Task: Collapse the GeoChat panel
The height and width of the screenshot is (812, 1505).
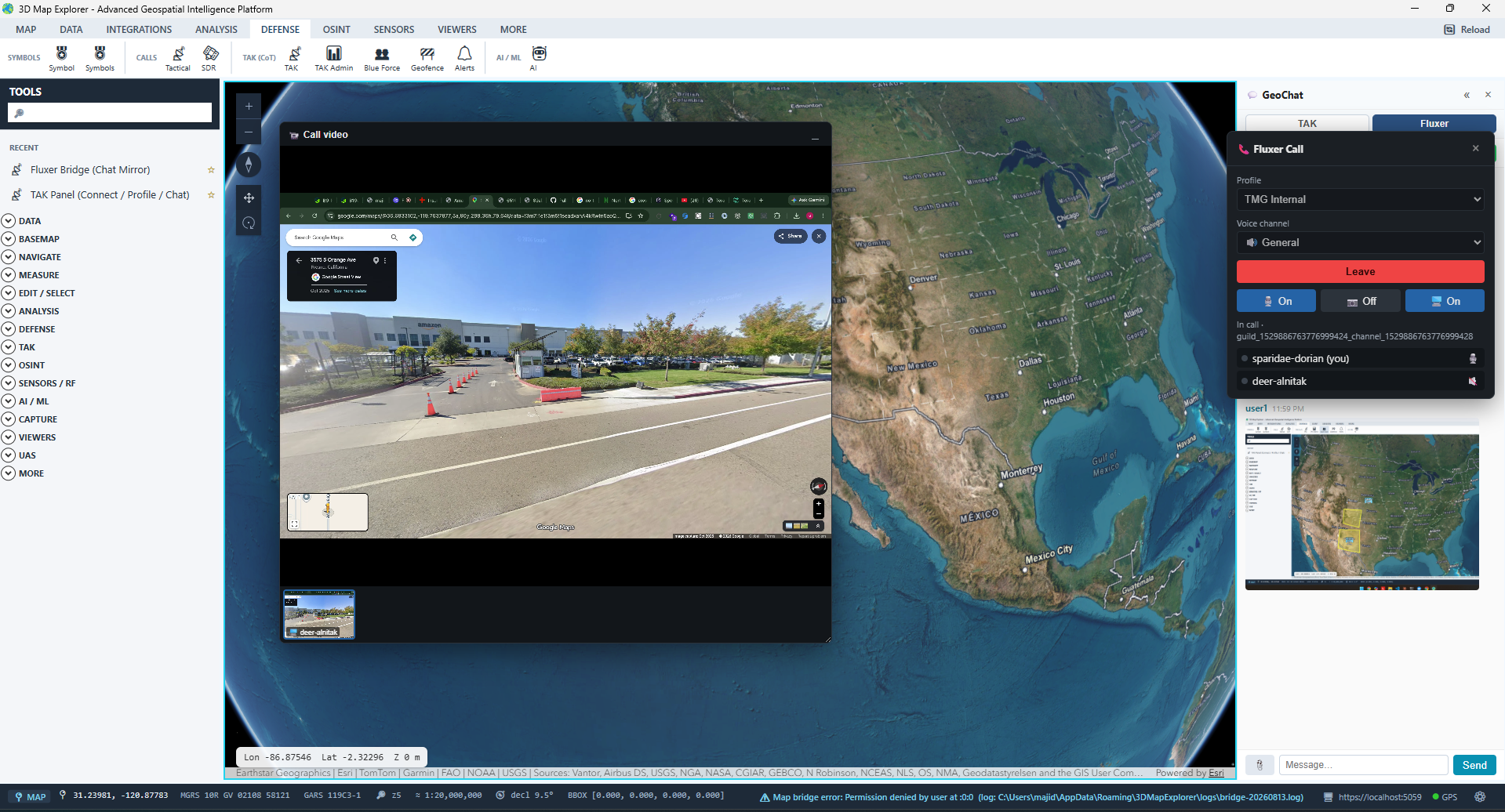Action: pos(1467,95)
